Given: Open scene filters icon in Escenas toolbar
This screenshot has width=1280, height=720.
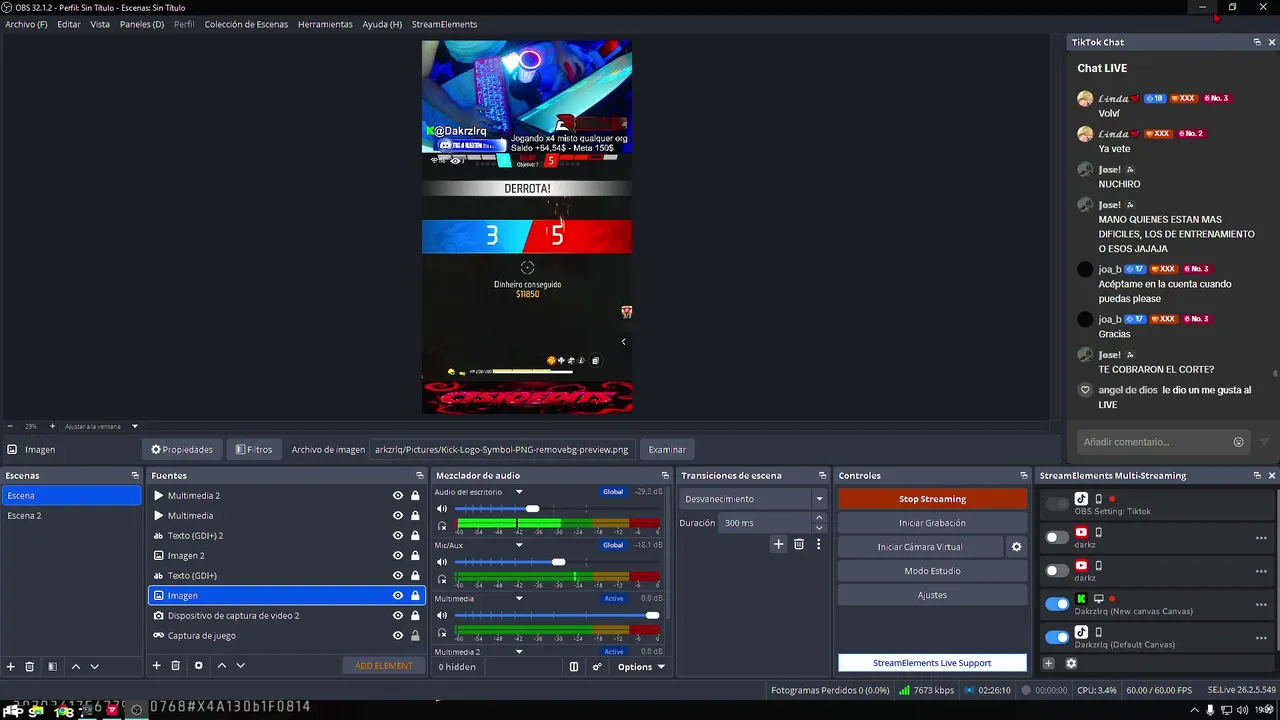Looking at the screenshot, I should pyautogui.click(x=52, y=666).
